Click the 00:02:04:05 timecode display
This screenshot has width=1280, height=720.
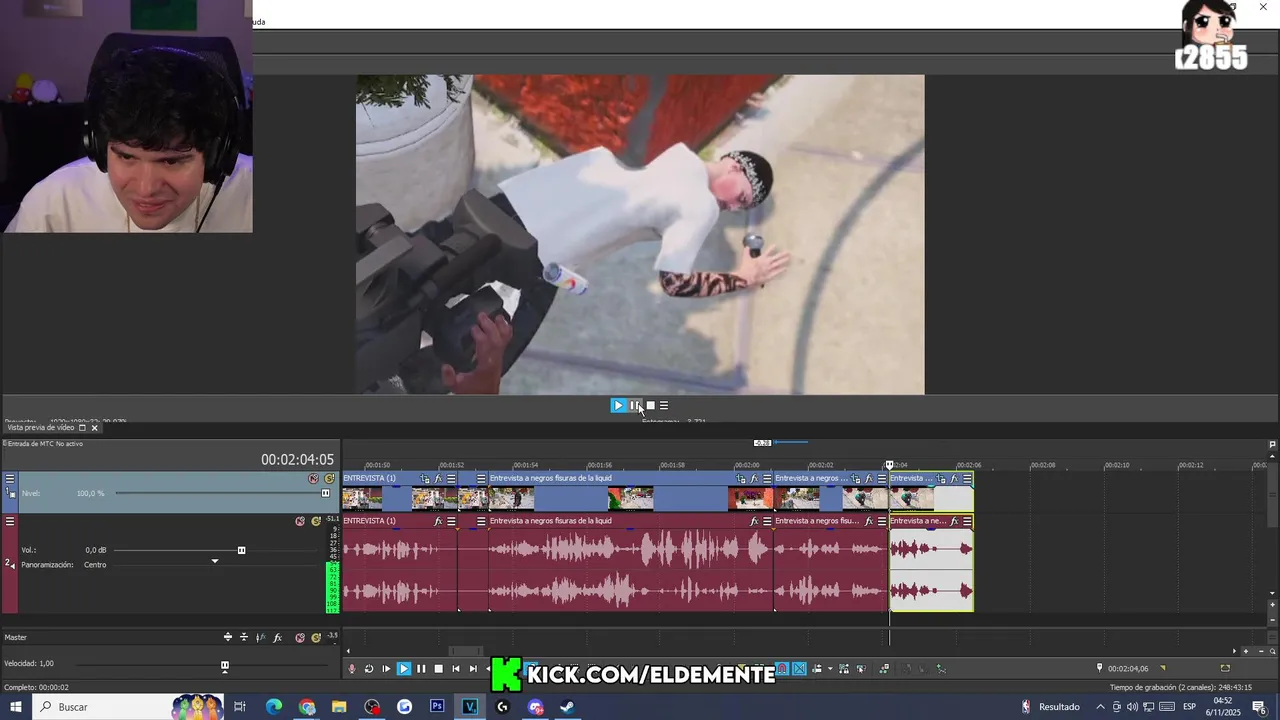pos(297,460)
